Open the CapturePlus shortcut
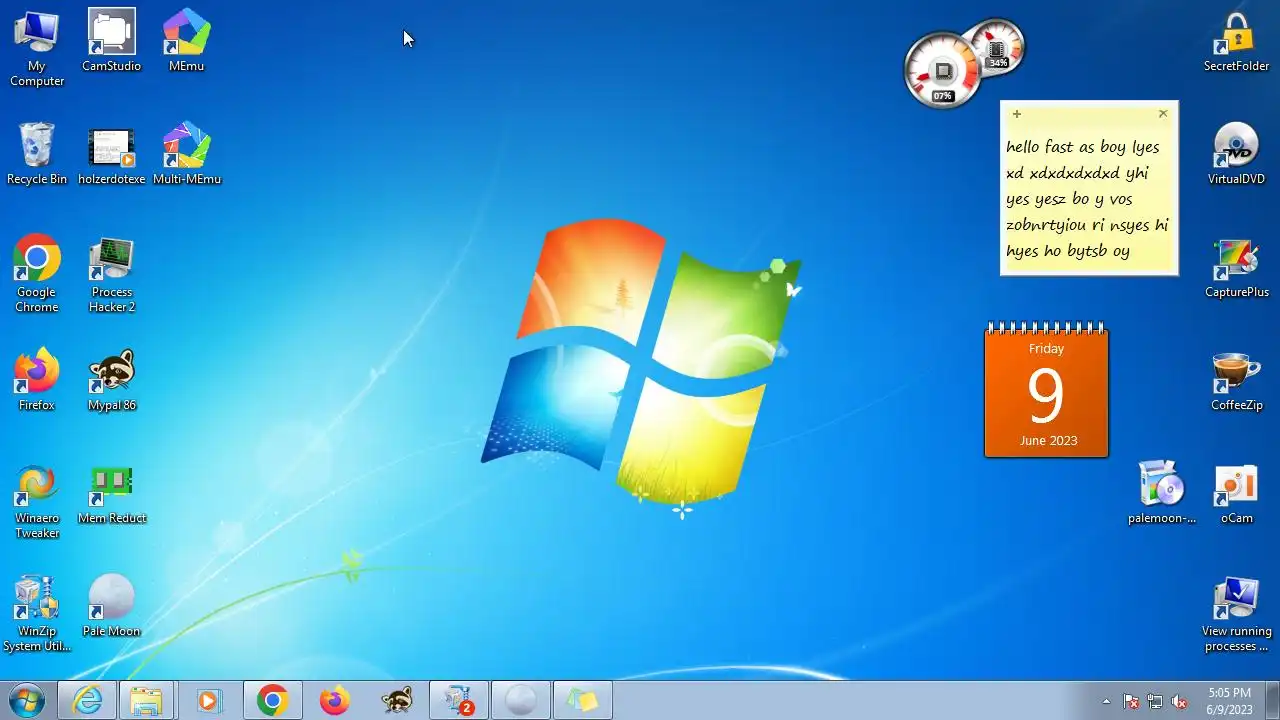1280x720 pixels. click(1236, 267)
